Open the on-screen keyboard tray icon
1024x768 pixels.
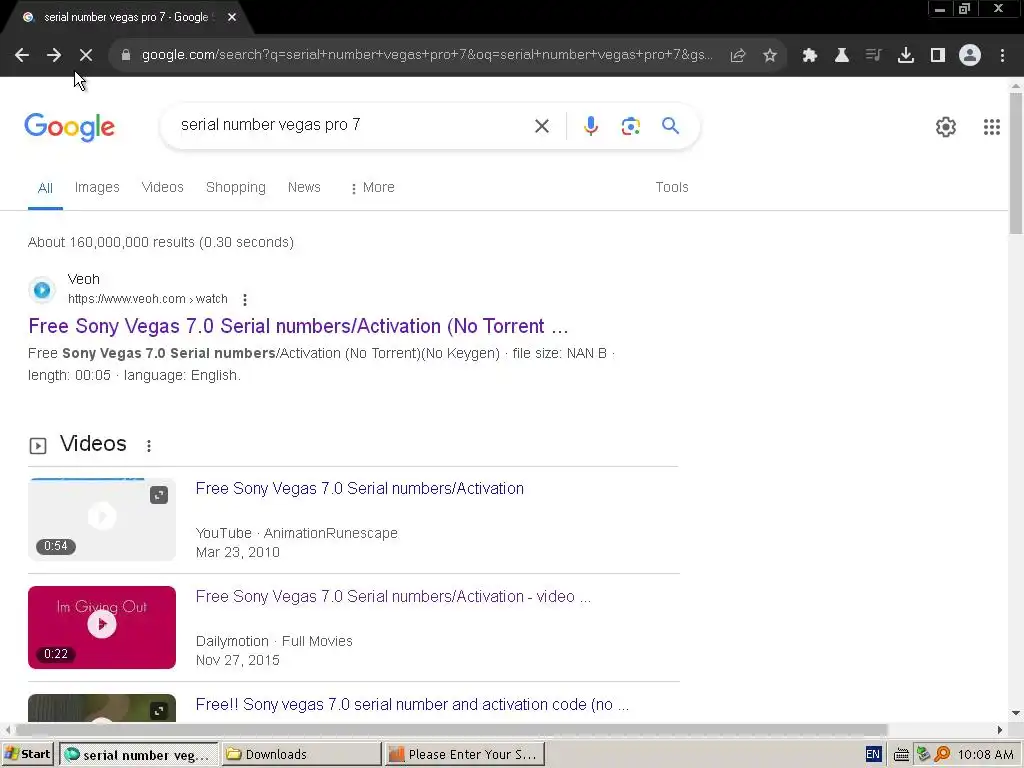(901, 755)
